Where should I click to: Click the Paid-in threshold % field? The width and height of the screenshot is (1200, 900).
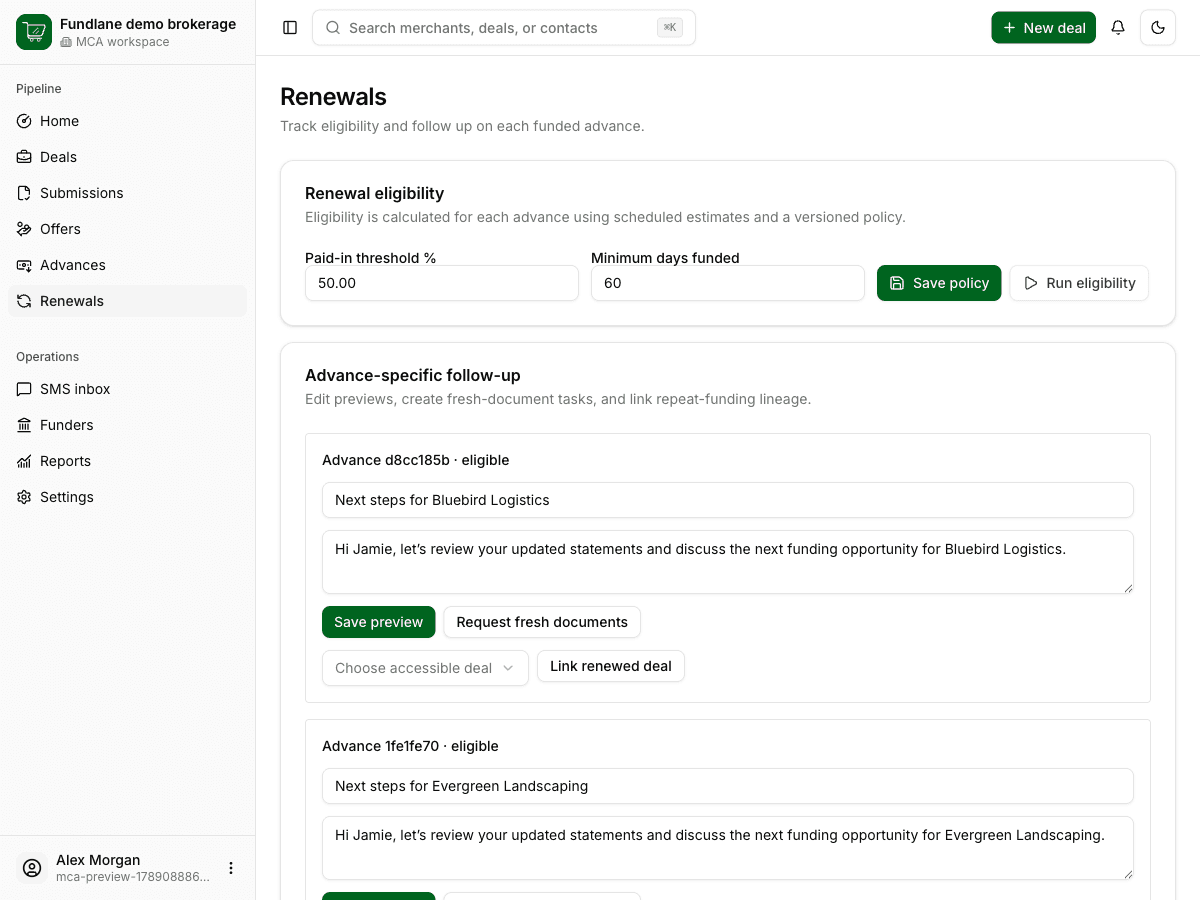pyautogui.click(x=442, y=283)
